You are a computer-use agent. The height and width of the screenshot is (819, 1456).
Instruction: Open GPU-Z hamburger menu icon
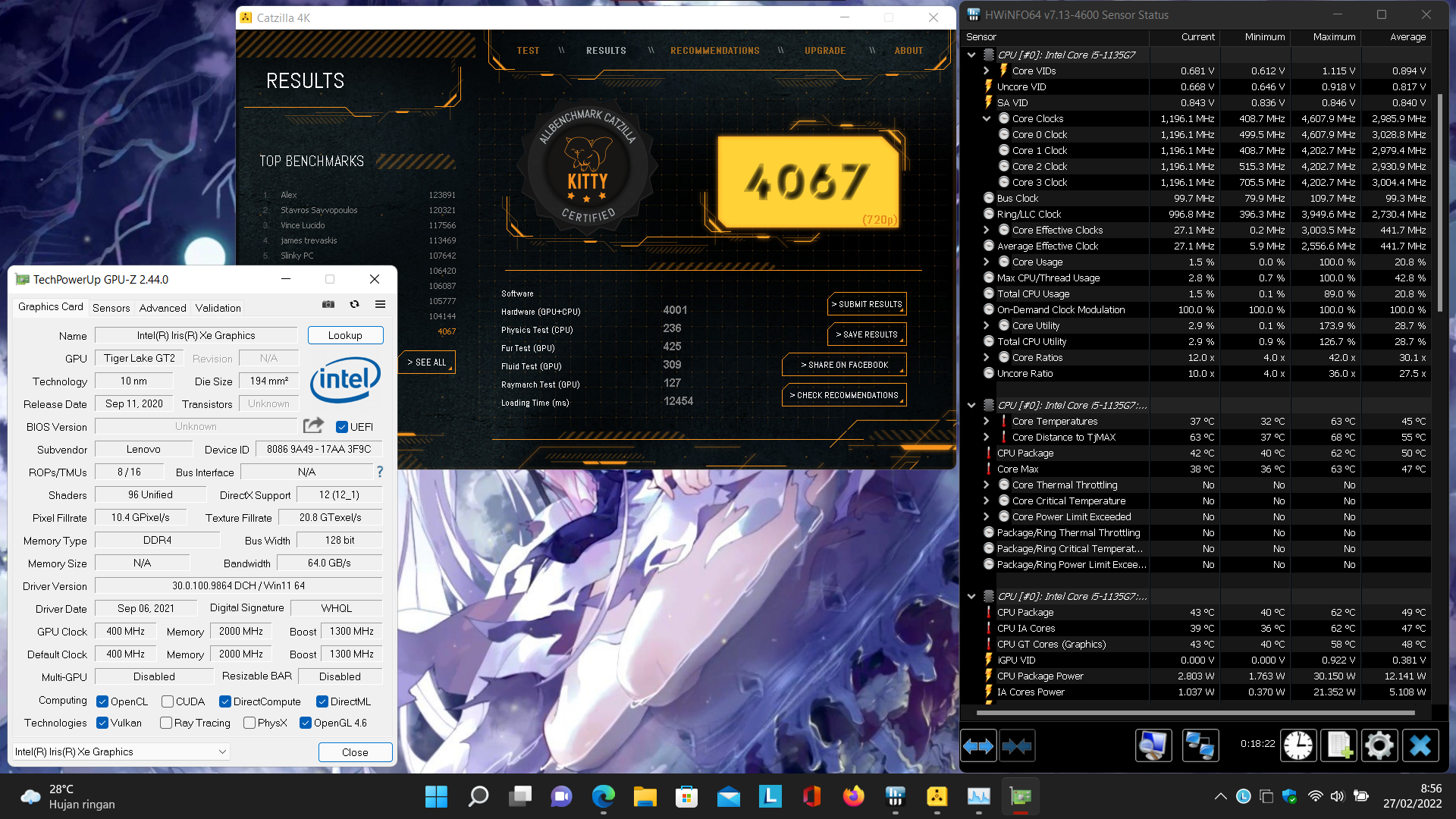(380, 304)
